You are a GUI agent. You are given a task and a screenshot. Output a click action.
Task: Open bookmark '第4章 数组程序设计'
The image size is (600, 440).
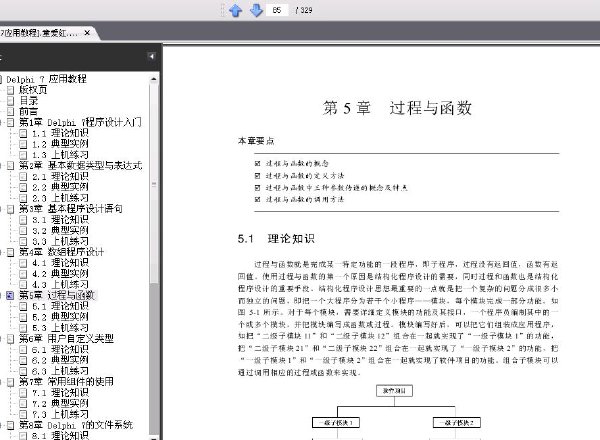coord(62,252)
